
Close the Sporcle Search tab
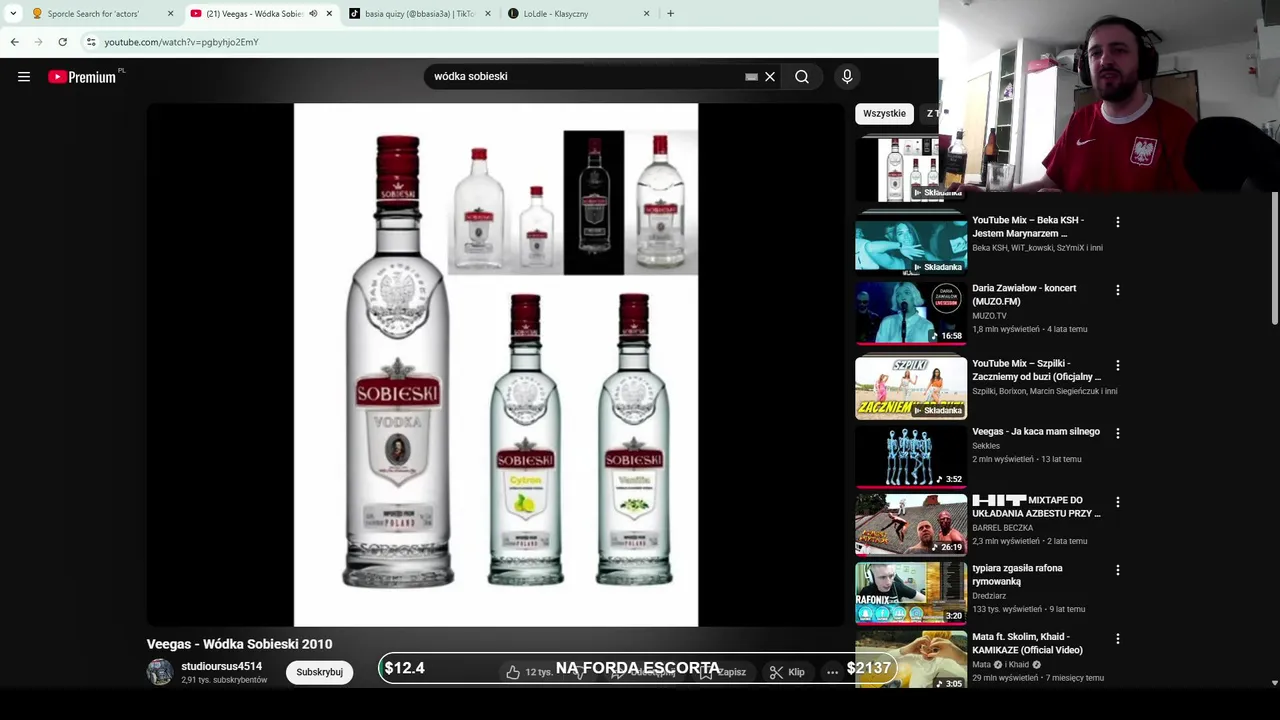[170, 14]
